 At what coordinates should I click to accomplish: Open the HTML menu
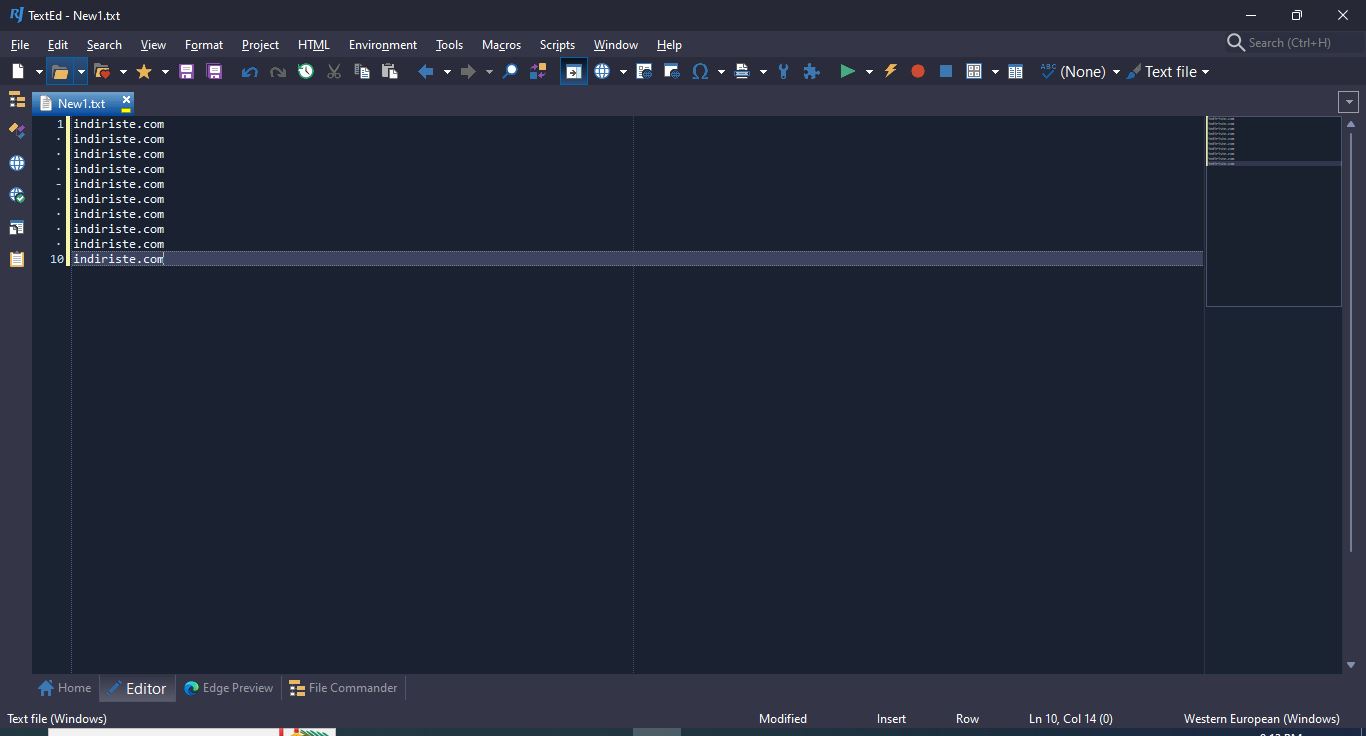click(314, 44)
